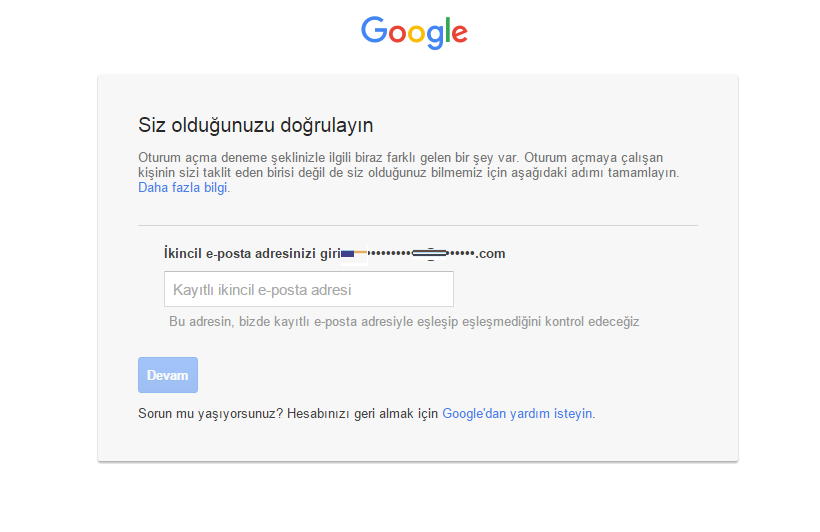Click the 'İkincil e-posta adresinizi' label text
Viewport: 820px width, 532px height.
click(x=240, y=254)
